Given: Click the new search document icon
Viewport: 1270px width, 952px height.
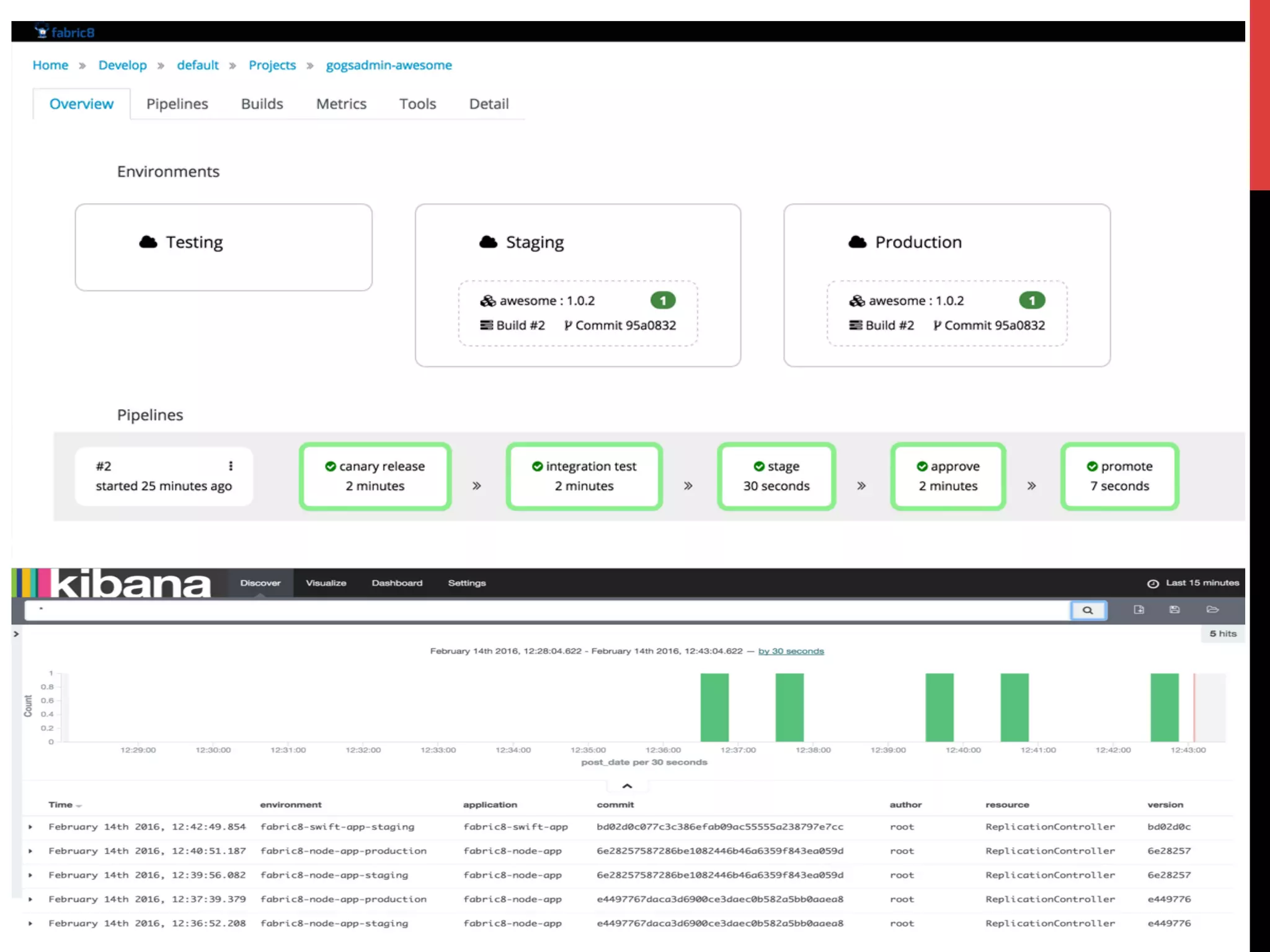Looking at the screenshot, I should coord(1139,610).
